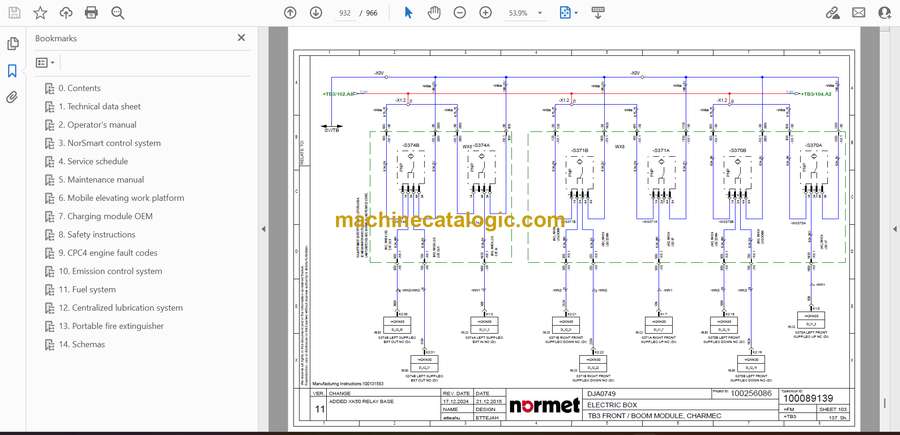Open bookmark 13. Portable fire extinguisher
This screenshot has width=900, height=435.
[x=111, y=326]
